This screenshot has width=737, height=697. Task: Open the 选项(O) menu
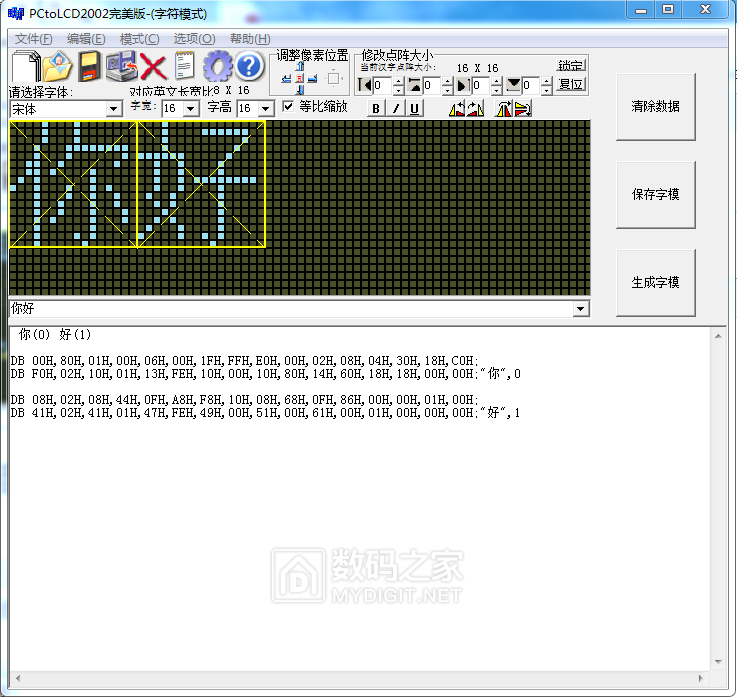(194, 39)
